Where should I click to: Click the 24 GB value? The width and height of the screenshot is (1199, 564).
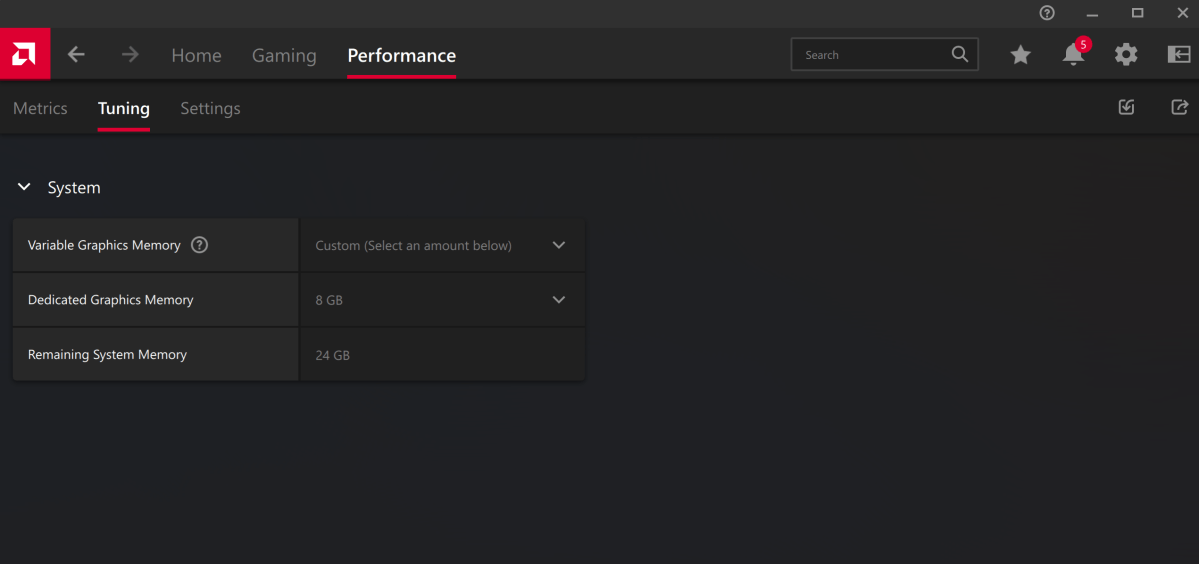pyautogui.click(x=333, y=355)
